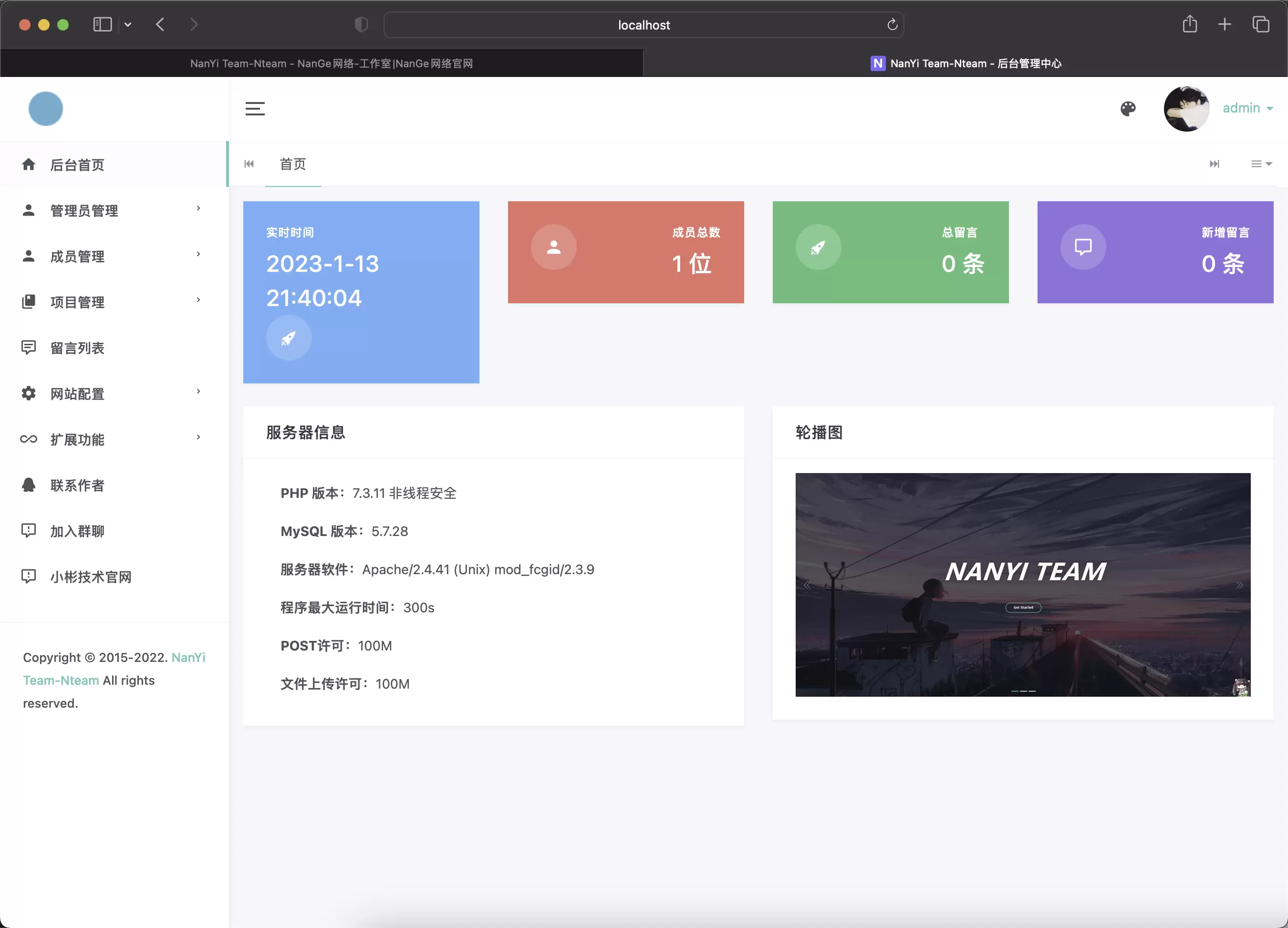Click the admin profile dropdown menu
Image resolution: width=1288 pixels, height=928 pixels.
tap(1246, 108)
